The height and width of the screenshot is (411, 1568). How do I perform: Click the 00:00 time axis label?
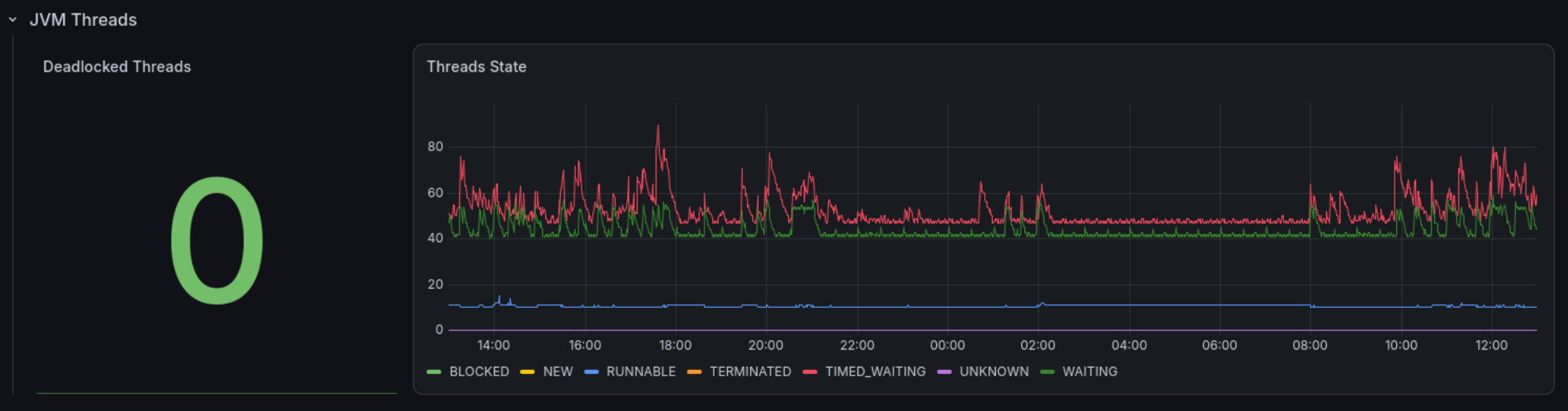click(947, 346)
